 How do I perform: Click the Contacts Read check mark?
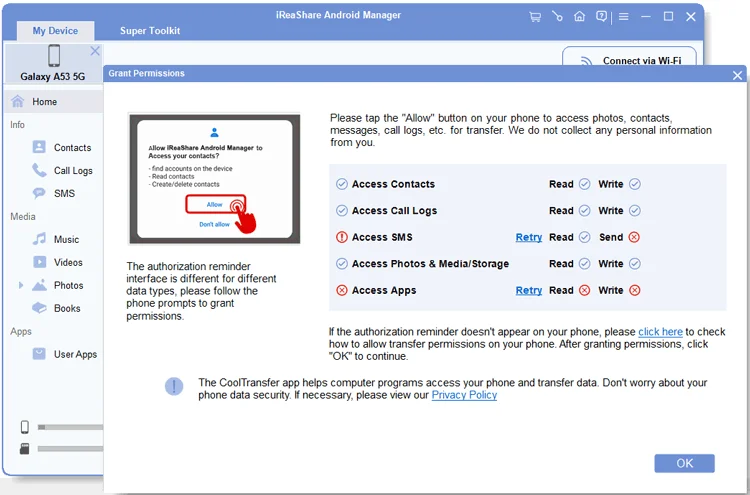[x=585, y=184]
